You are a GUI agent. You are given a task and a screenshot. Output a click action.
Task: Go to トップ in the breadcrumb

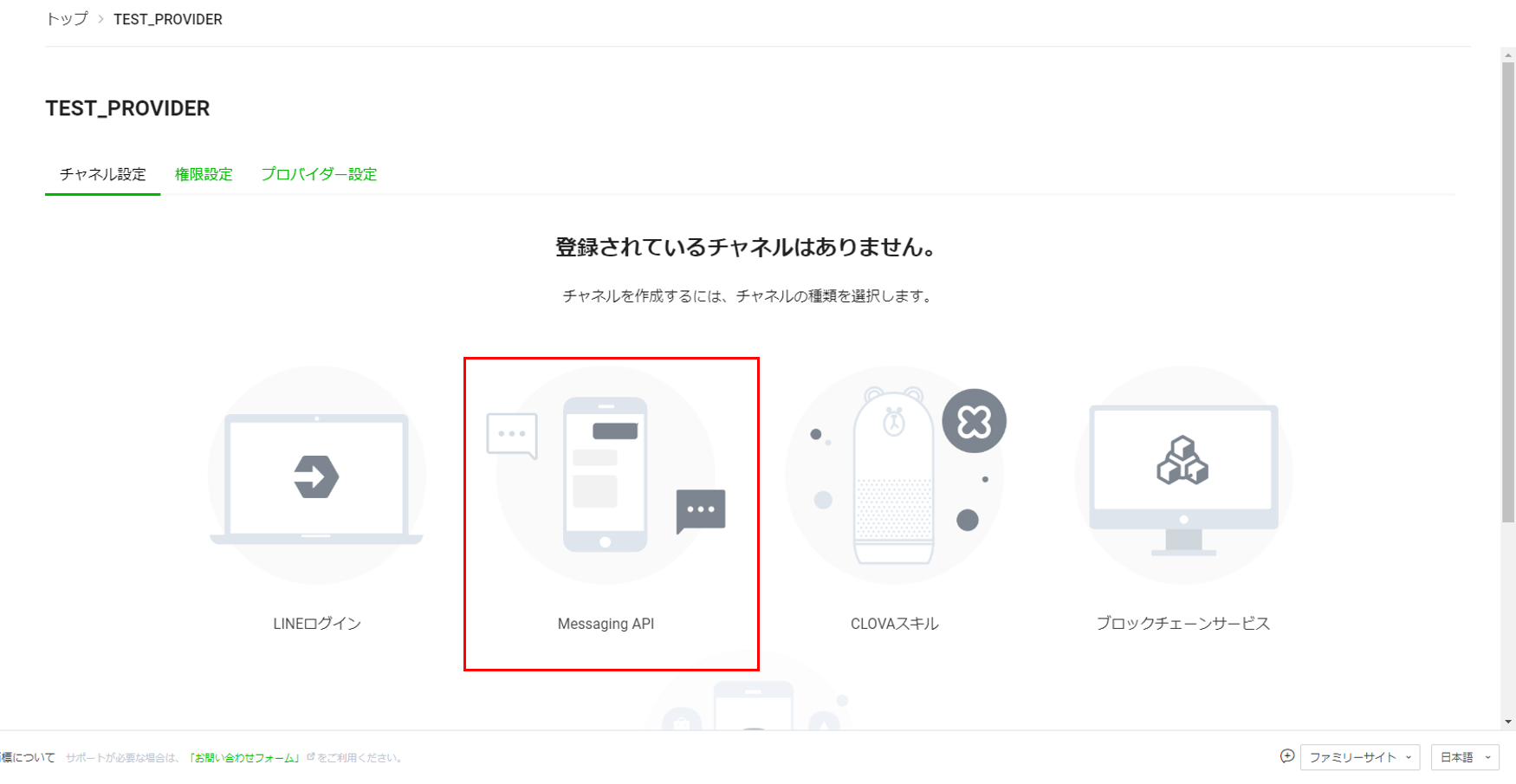(67, 19)
